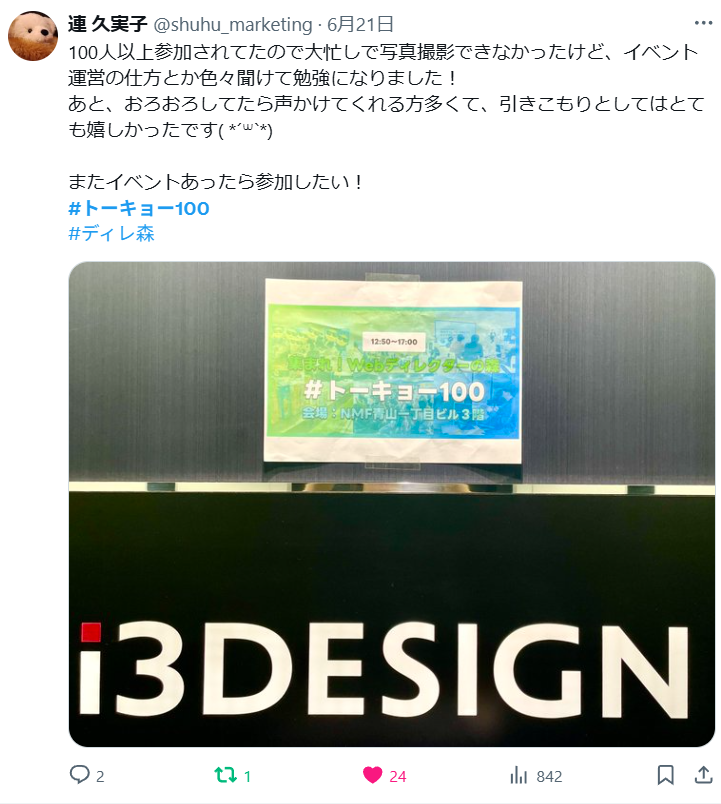Click the tweet text about イベント運営
This screenshot has width=721, height=804.
[x=386, y=91]
